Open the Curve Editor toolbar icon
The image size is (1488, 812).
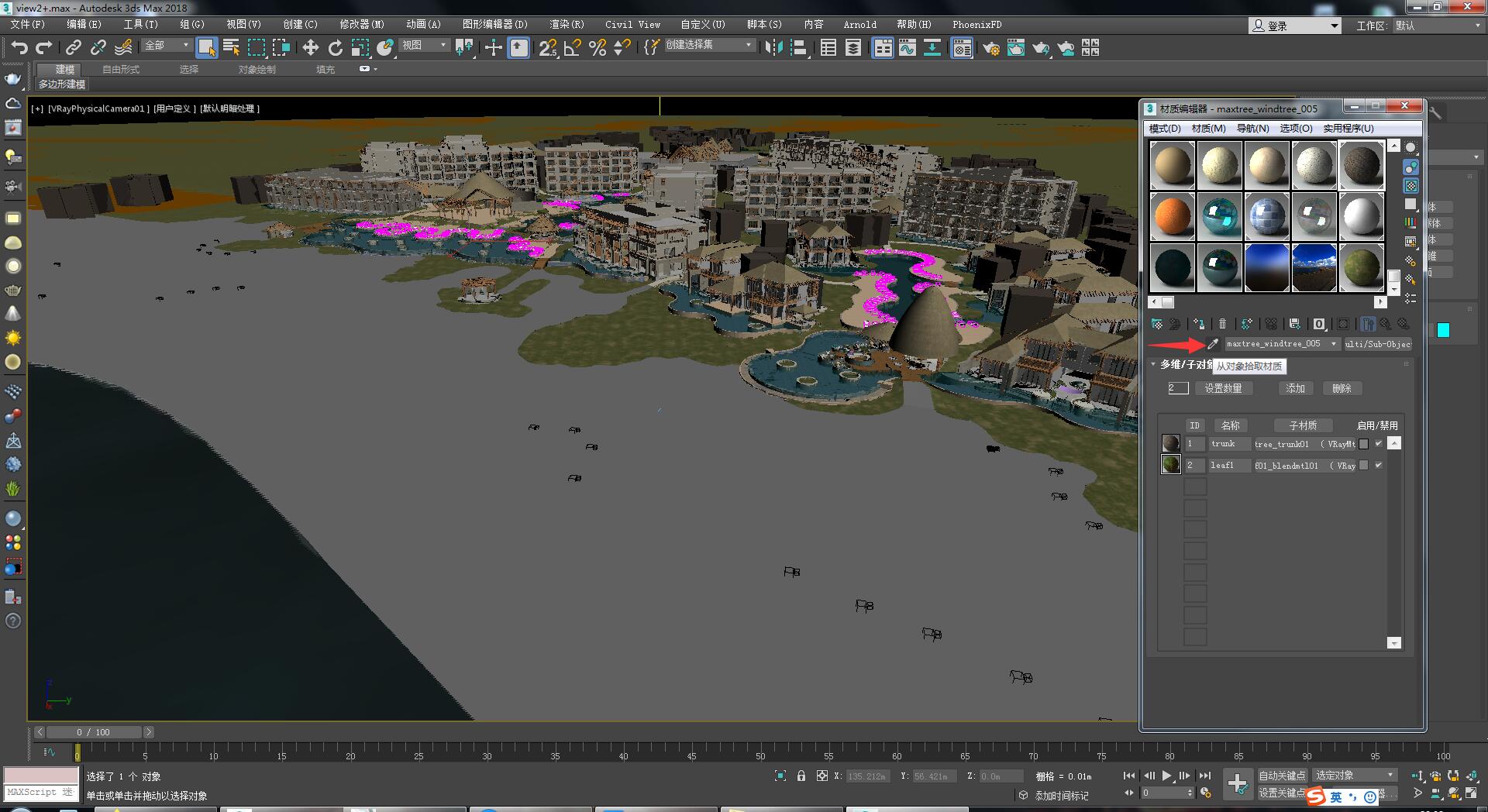click(x=907, y=48)
